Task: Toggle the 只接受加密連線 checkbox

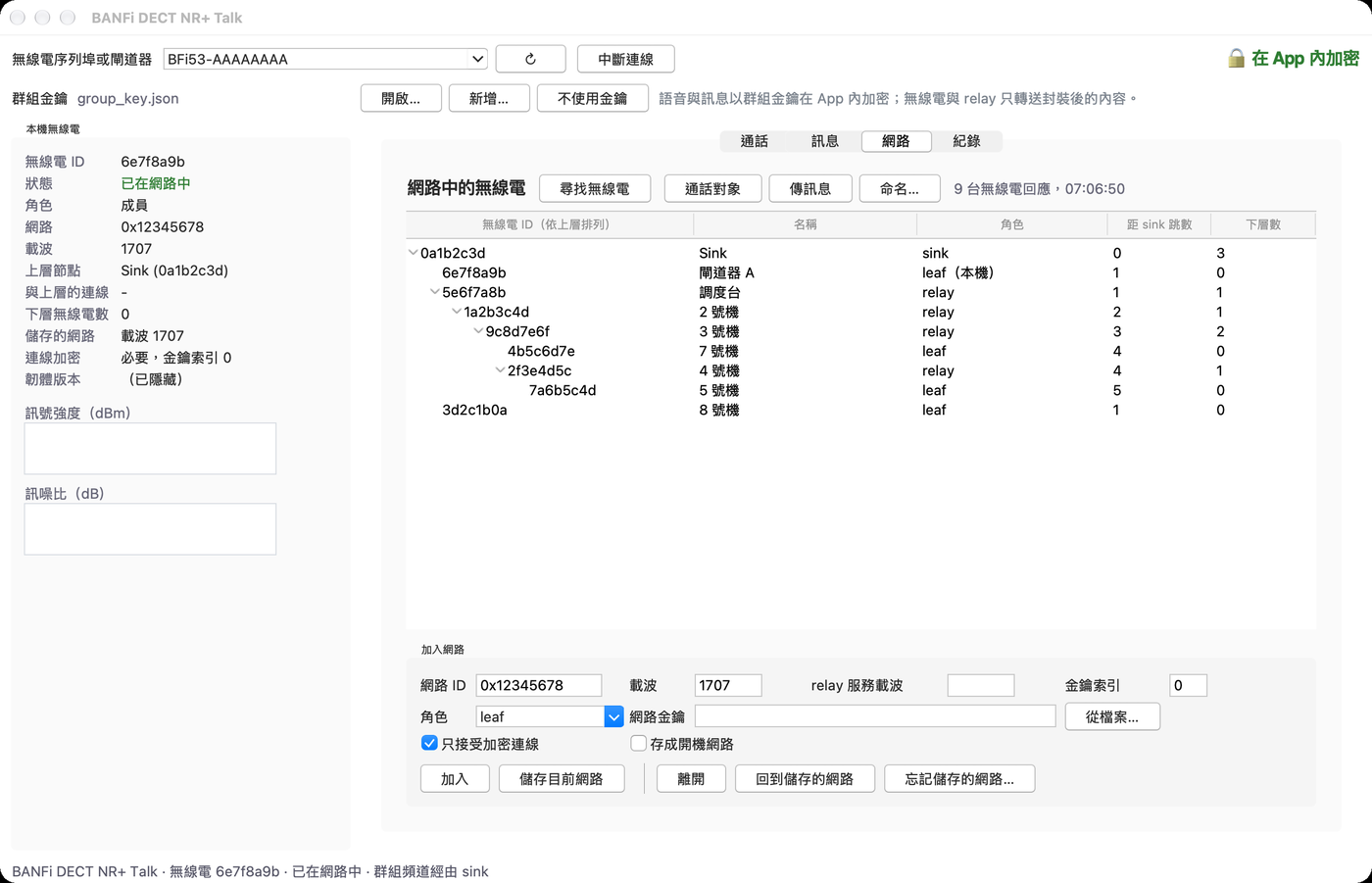Action: [429, 743]
